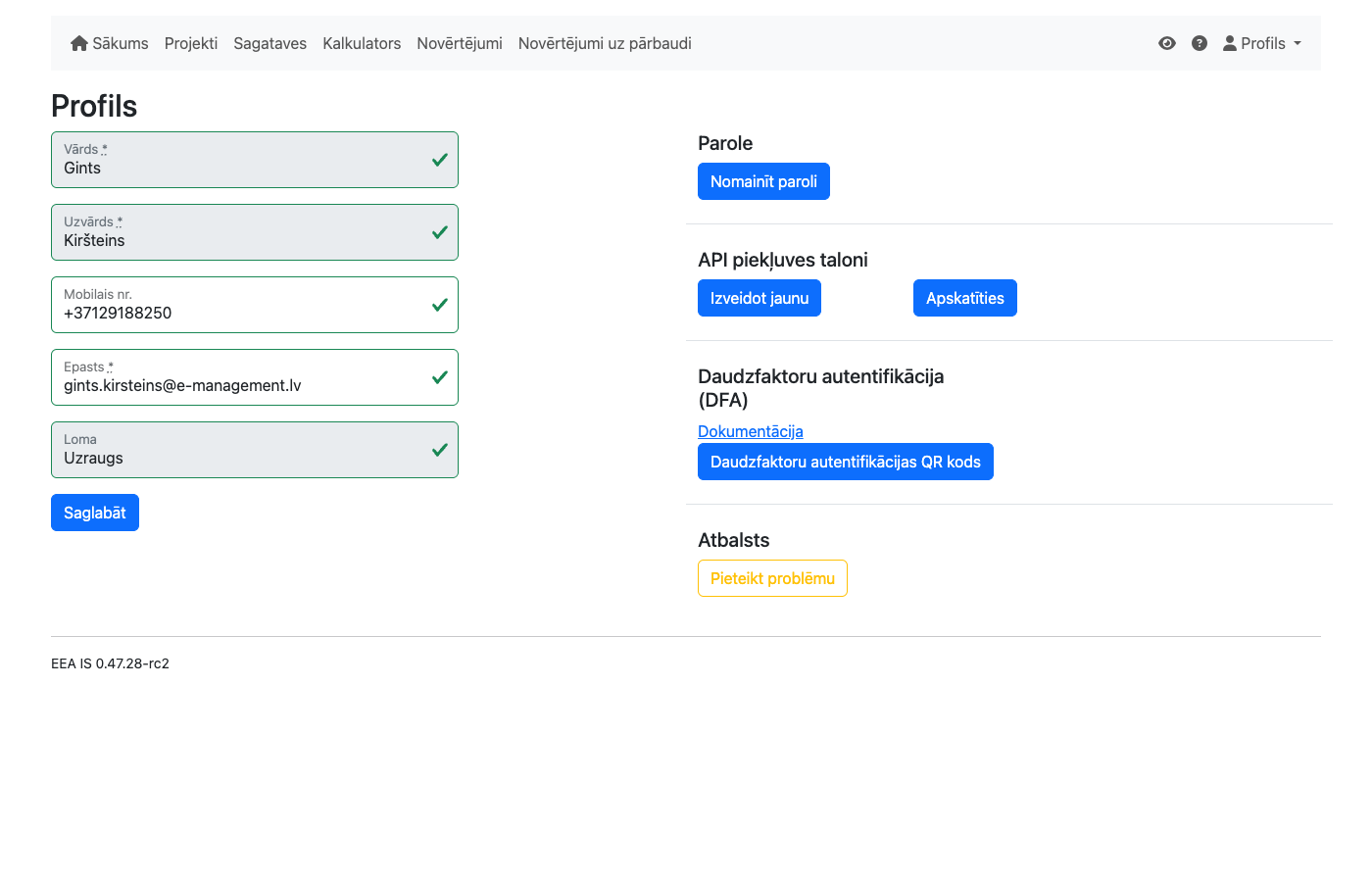
Task: View API tokens via Apskatīties
Action: [x=964, y=298]
